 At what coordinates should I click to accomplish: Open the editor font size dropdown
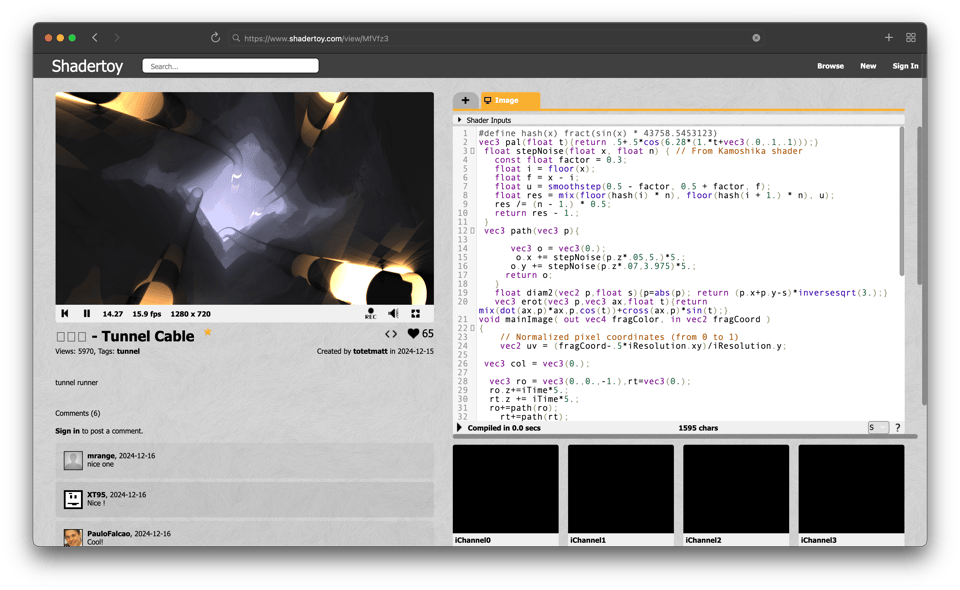(x=877, y=428)
